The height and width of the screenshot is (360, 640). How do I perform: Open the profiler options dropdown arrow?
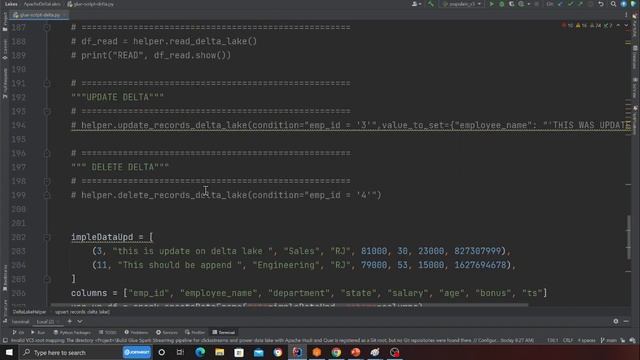point(528,4)
